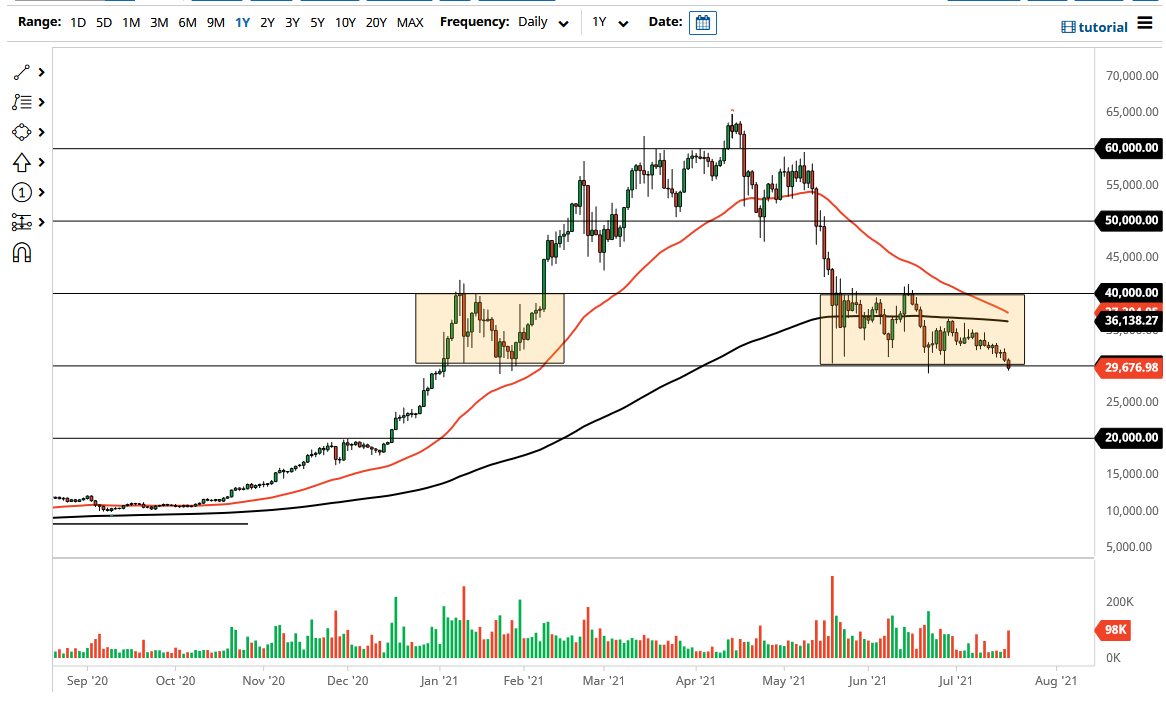The height and width of the screenshot is (701, 1166).
Task: Select the numbered label tool
Action: (x=22, y=192)
